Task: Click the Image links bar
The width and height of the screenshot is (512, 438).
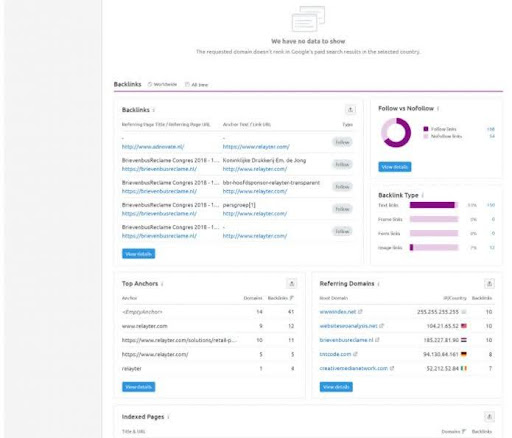Action: click(x=434, y=247)
